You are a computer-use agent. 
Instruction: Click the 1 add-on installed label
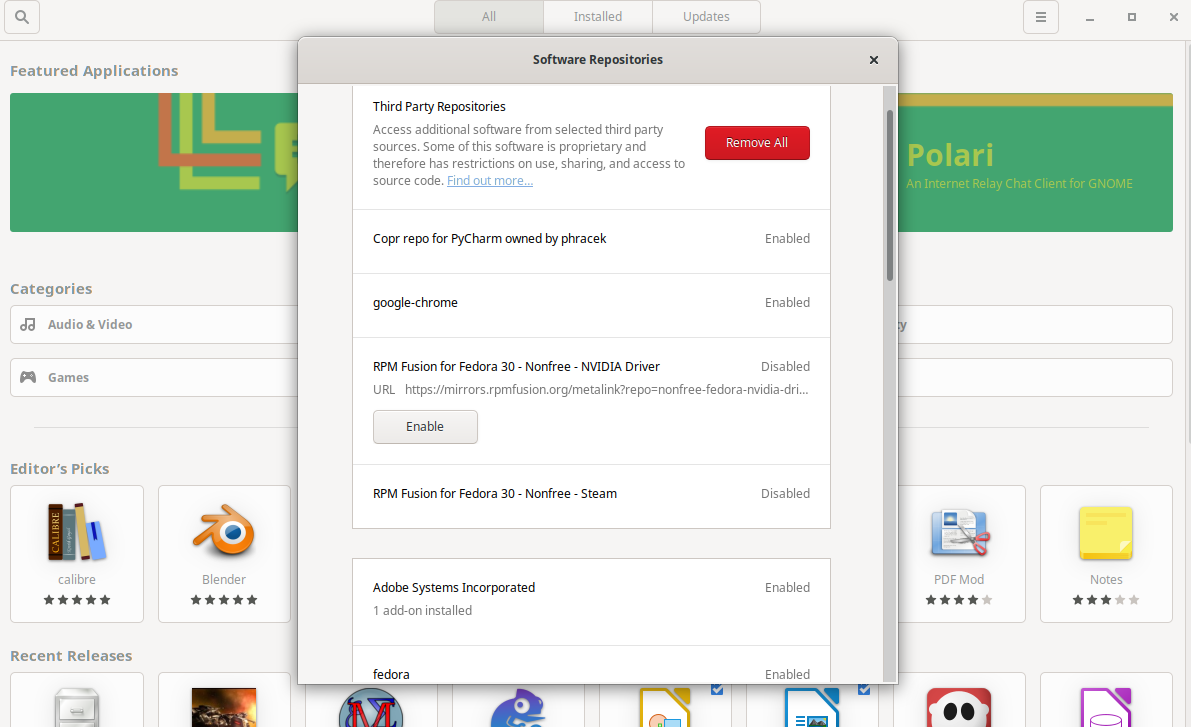(422, 611)
